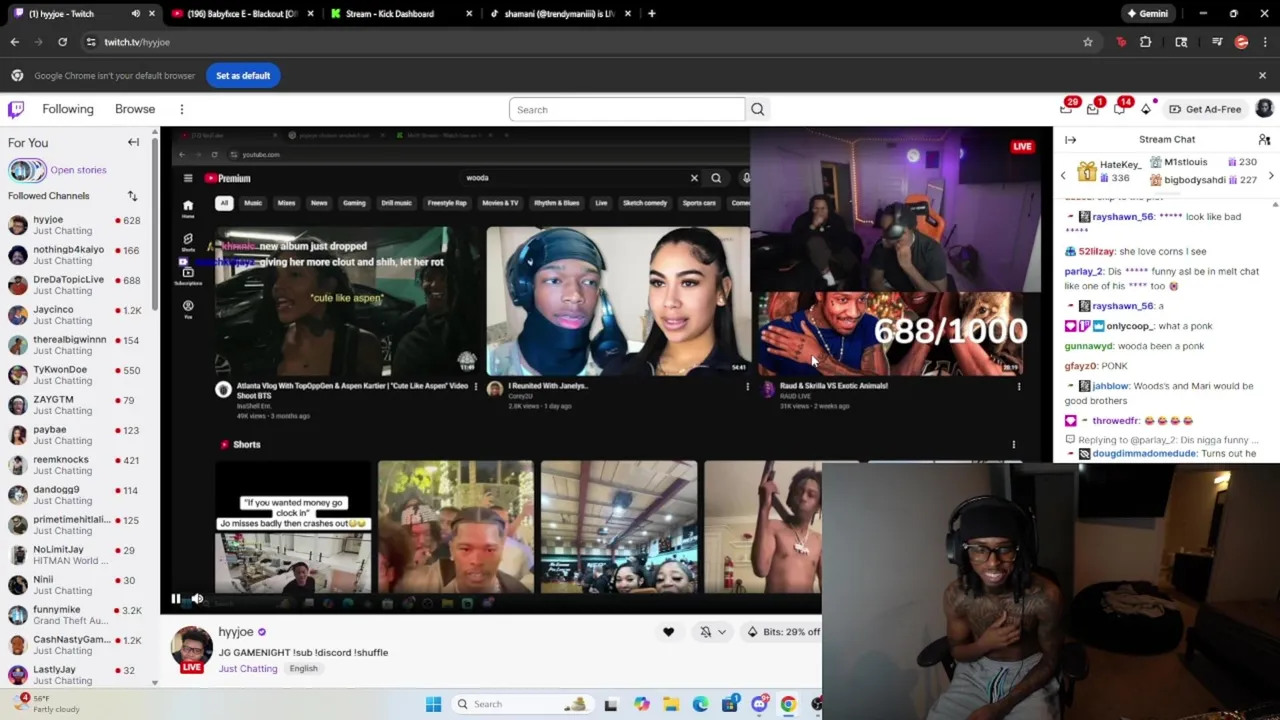Open Twitch inbox notifications icon
Viewport: 1280px width, 720px height.
pyautogui.click(x=1093, y=109)
